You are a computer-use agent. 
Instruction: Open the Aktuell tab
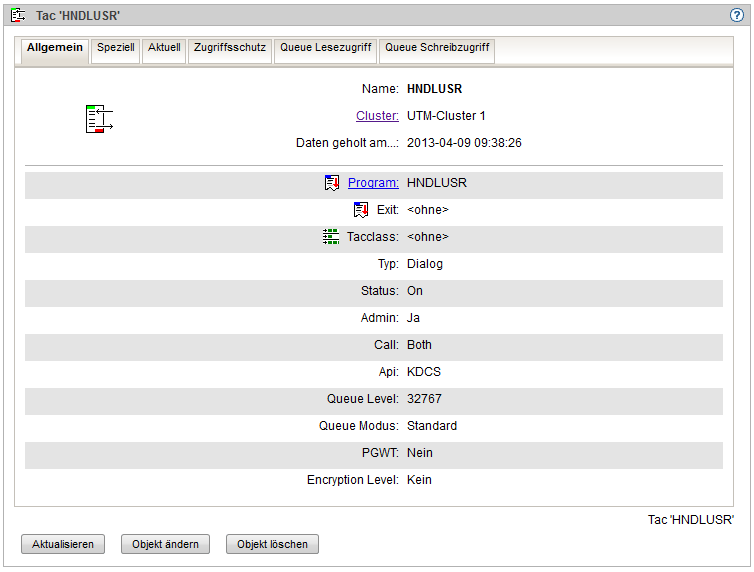pos(164,48)
